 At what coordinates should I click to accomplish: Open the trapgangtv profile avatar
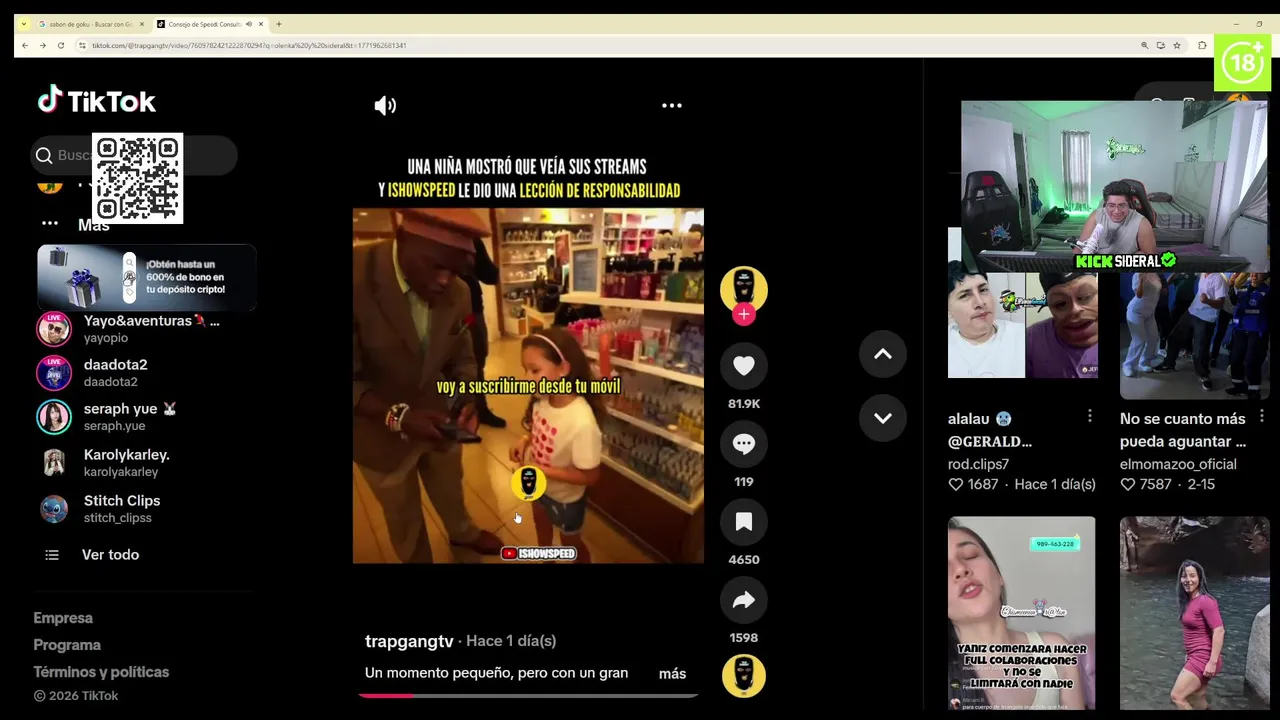pyautogui.click(x=744, y=288)
